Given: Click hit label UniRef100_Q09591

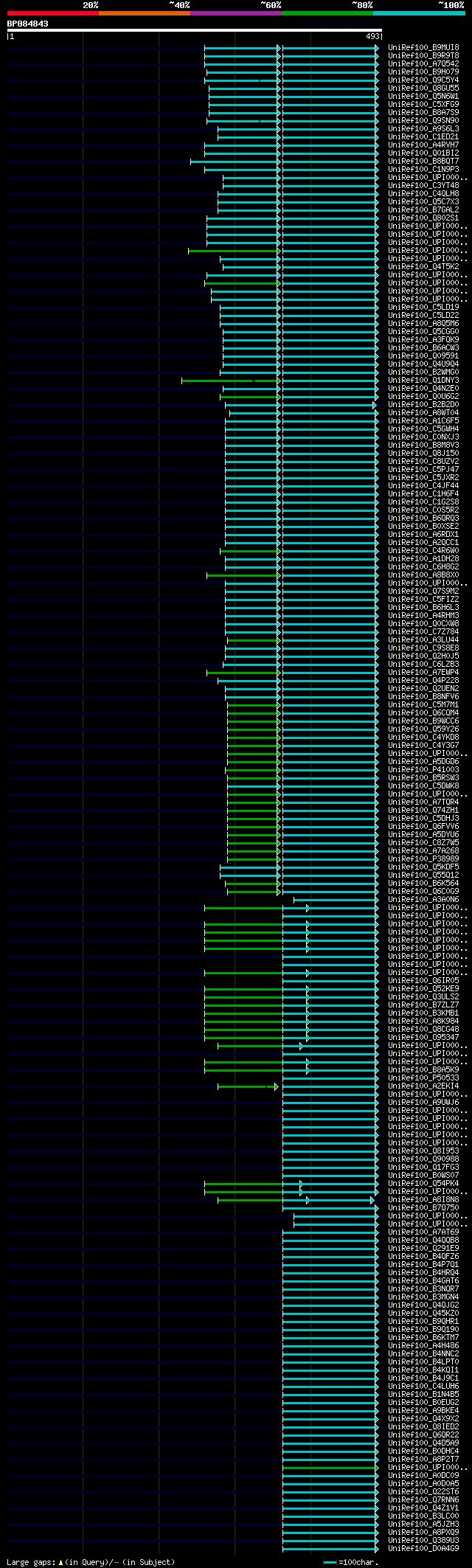Looking at the screenshot, I should click(423, 355).
